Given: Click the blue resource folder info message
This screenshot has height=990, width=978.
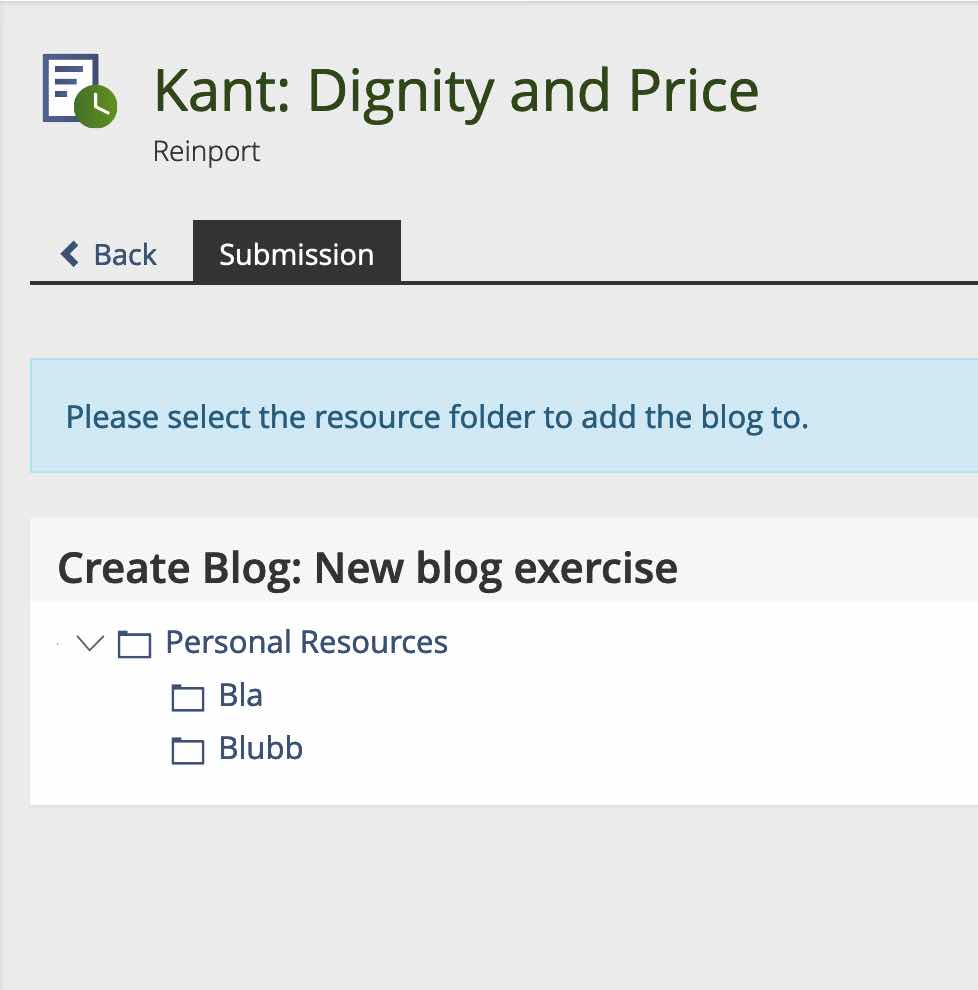Looking at the screenshot, I should tap(436, 416).
